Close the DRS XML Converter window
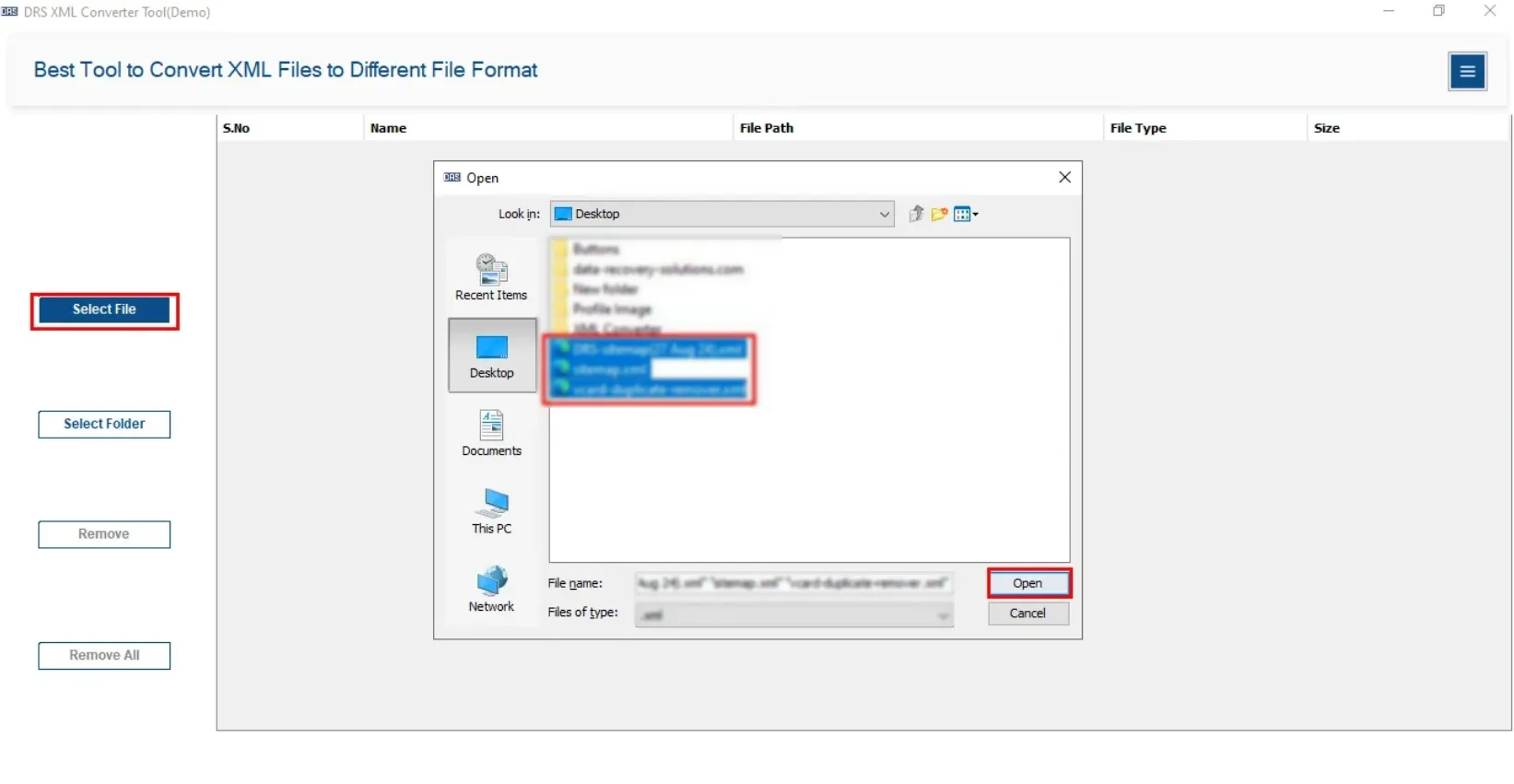The width and height of the screenshot is (1514, 784). (x=1490, y=11)
